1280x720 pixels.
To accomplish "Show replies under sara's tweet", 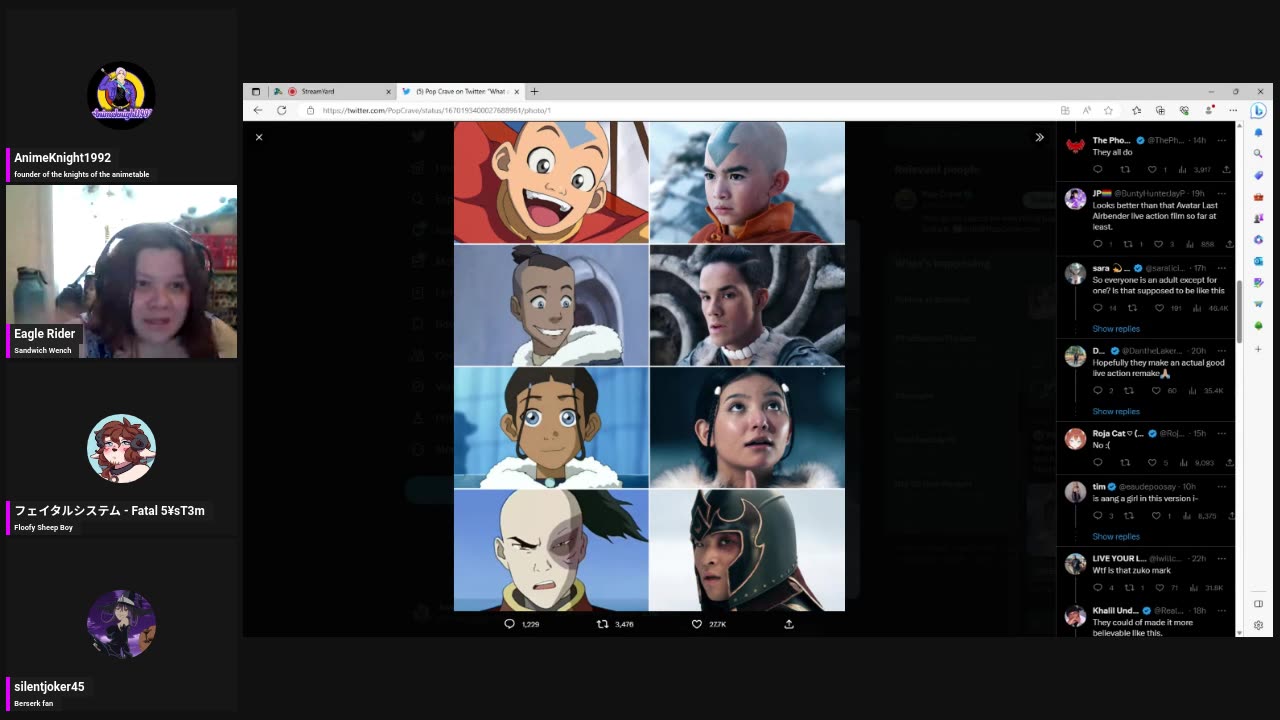I will 1116,329.
